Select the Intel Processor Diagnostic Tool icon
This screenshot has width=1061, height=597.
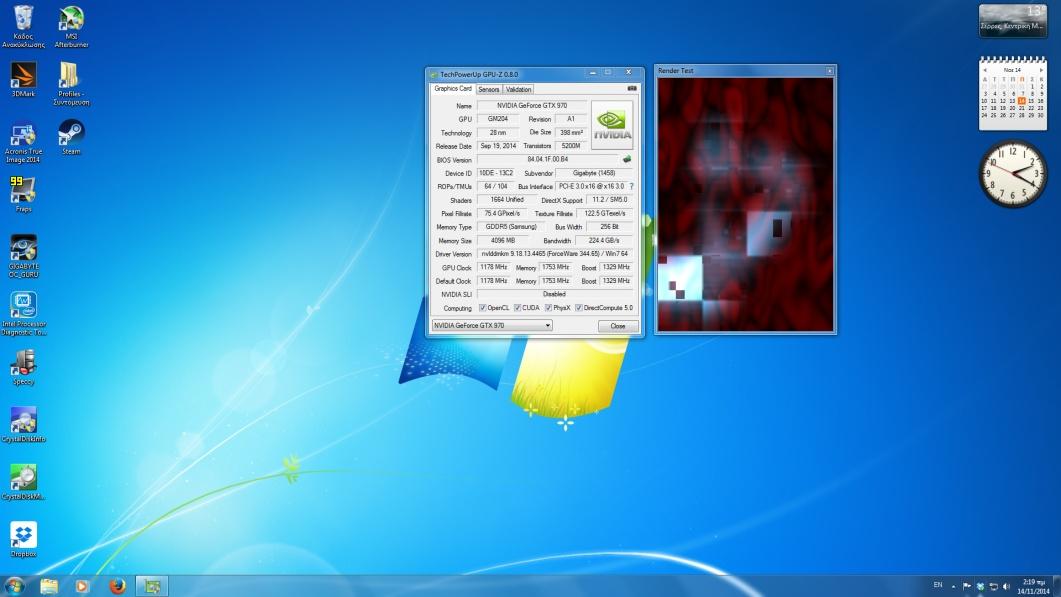pyautogui.click(x=23, y=313)
